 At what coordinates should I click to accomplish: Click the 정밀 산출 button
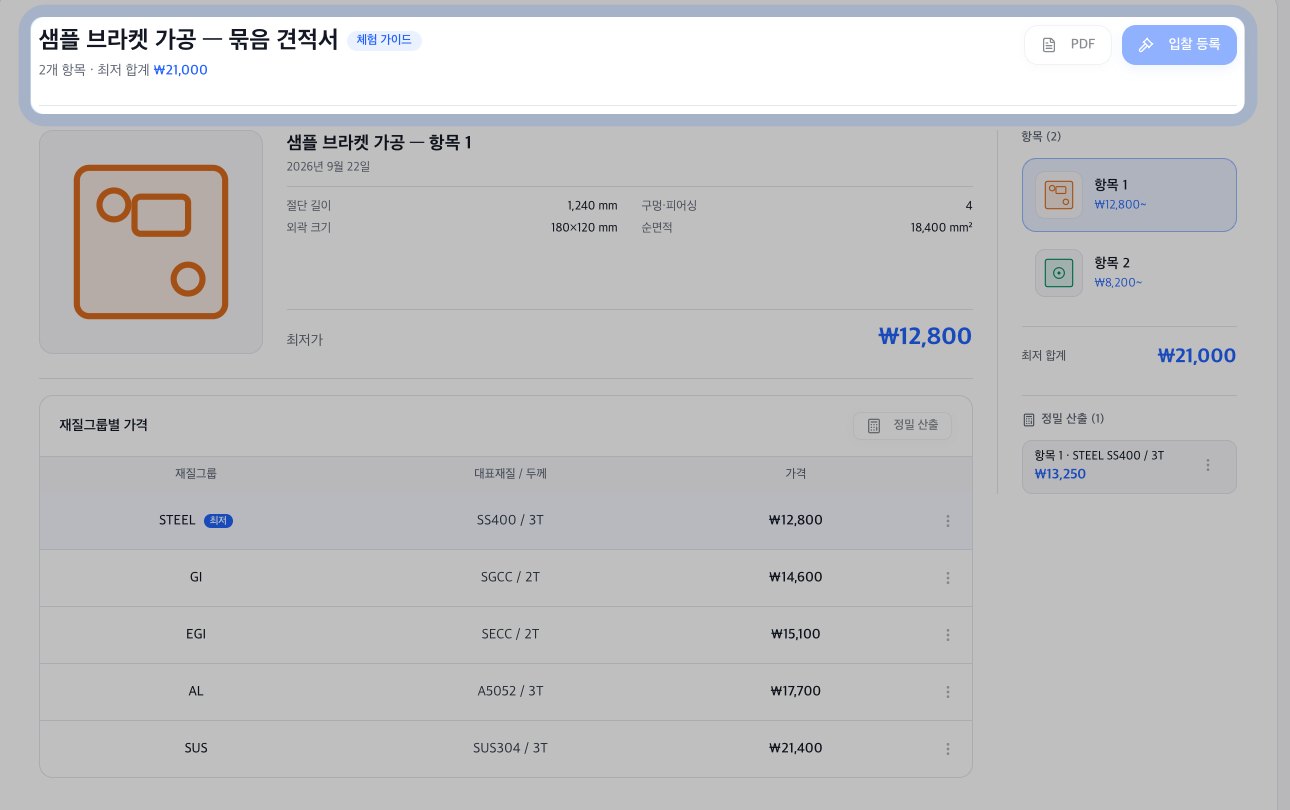coord(902,425)
